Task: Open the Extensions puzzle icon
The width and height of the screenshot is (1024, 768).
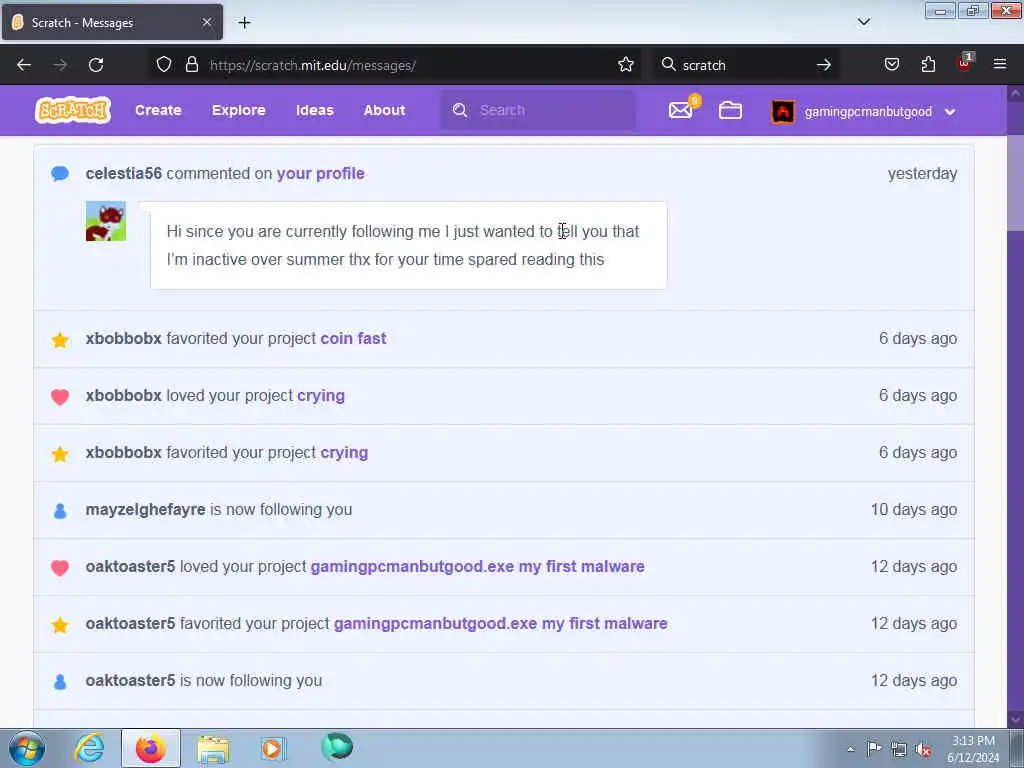Action: point(928,65)
